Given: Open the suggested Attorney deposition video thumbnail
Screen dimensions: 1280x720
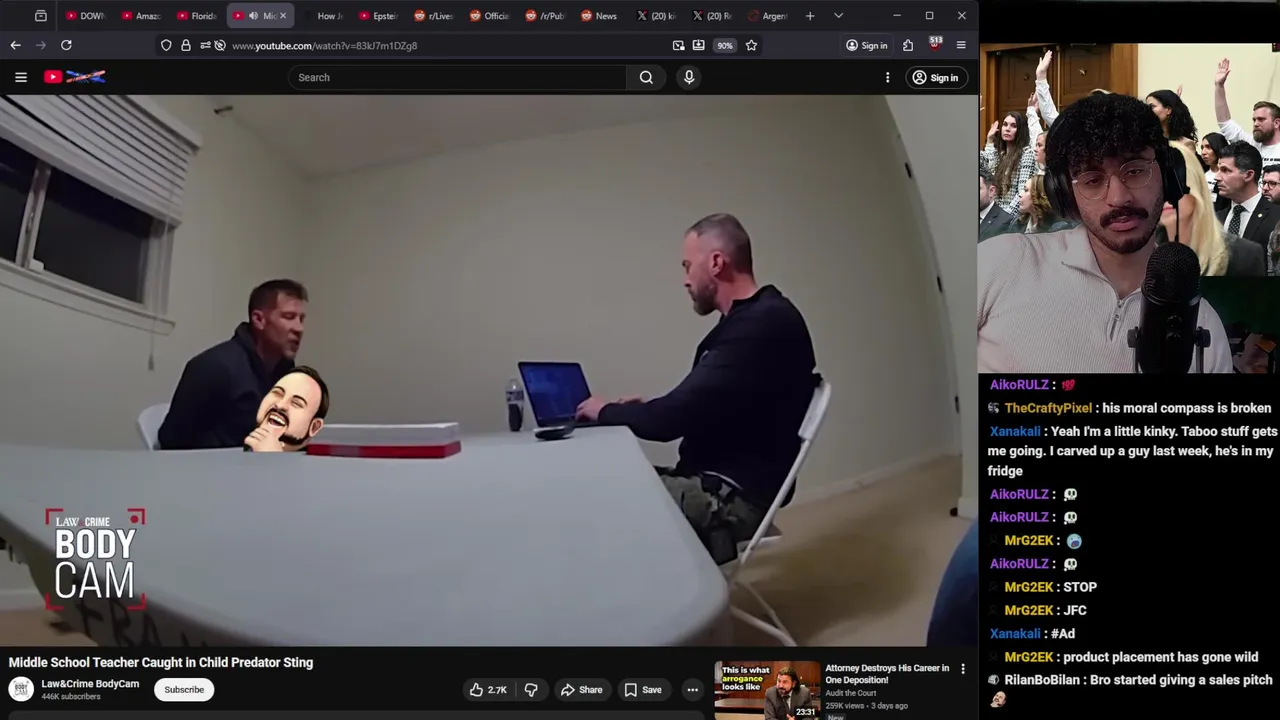Looking at the screenshot, I should coord(767,690).
